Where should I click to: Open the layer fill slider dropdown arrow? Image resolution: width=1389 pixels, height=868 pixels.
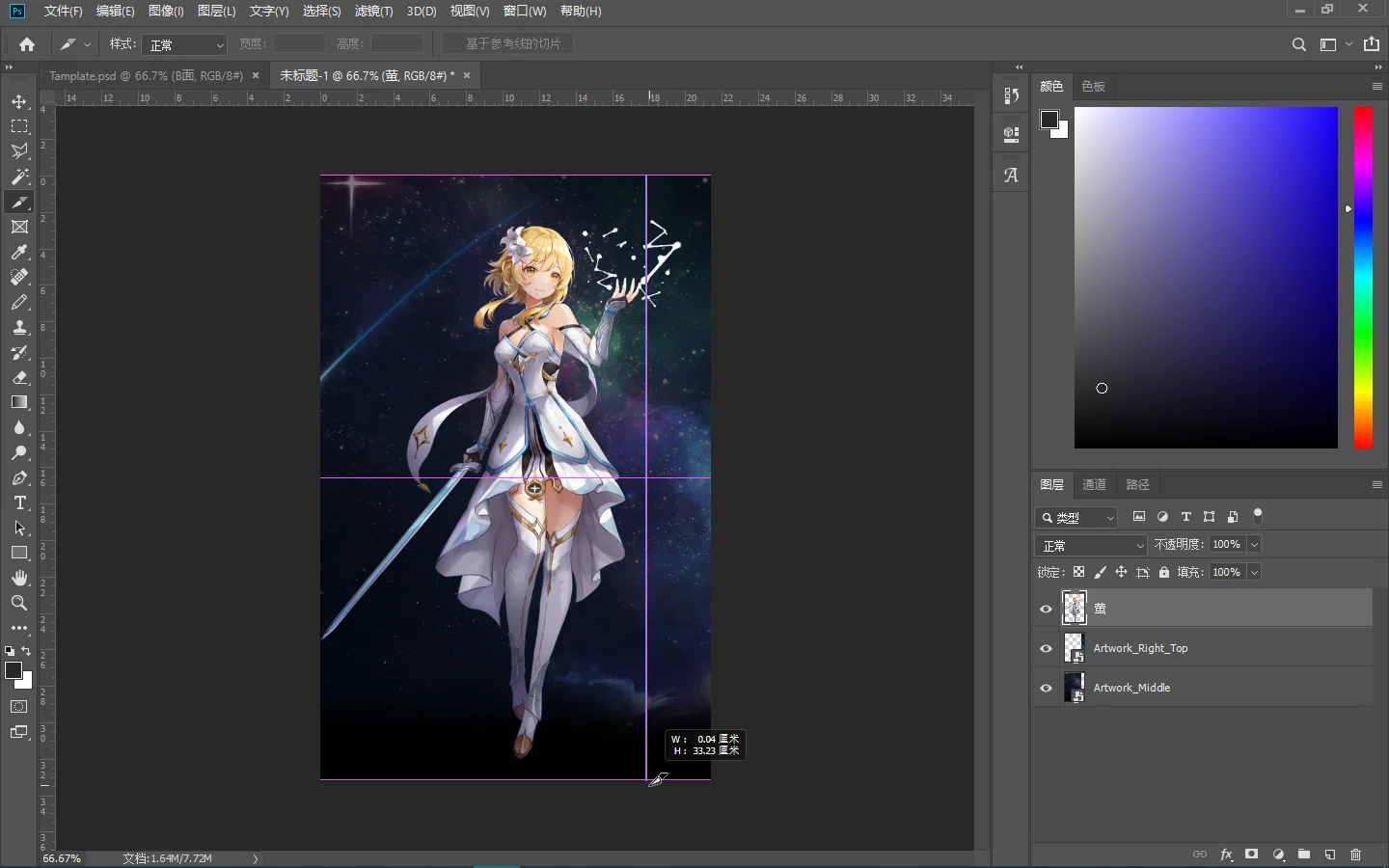click(1254, 572)
